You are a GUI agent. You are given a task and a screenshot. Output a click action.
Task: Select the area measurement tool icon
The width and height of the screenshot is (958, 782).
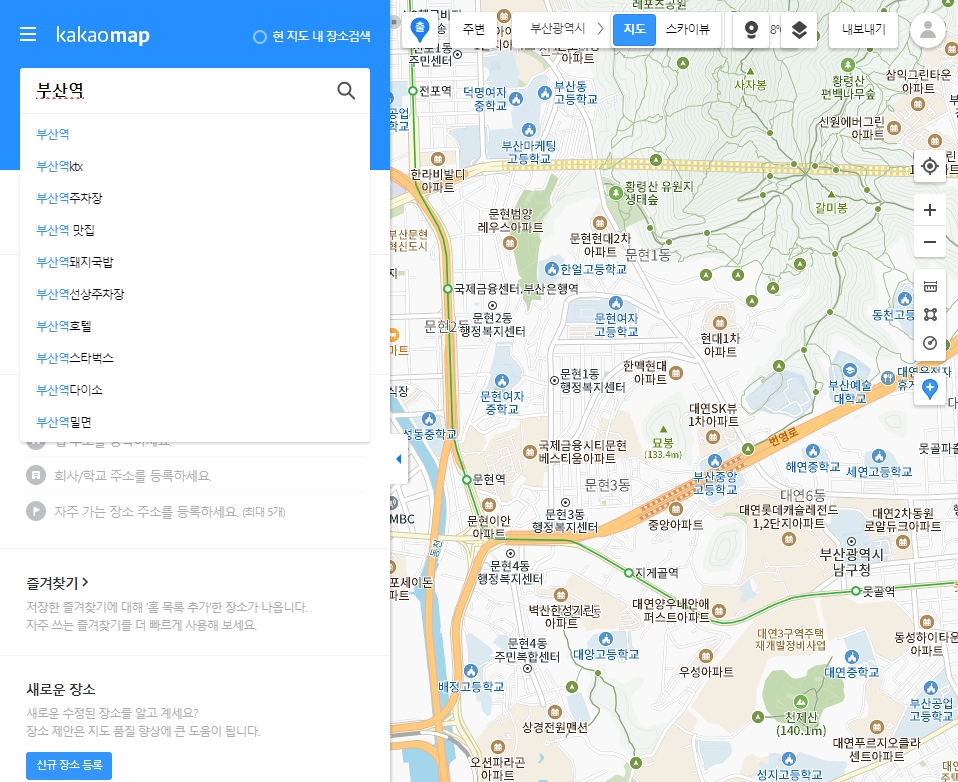coord(930,314)
